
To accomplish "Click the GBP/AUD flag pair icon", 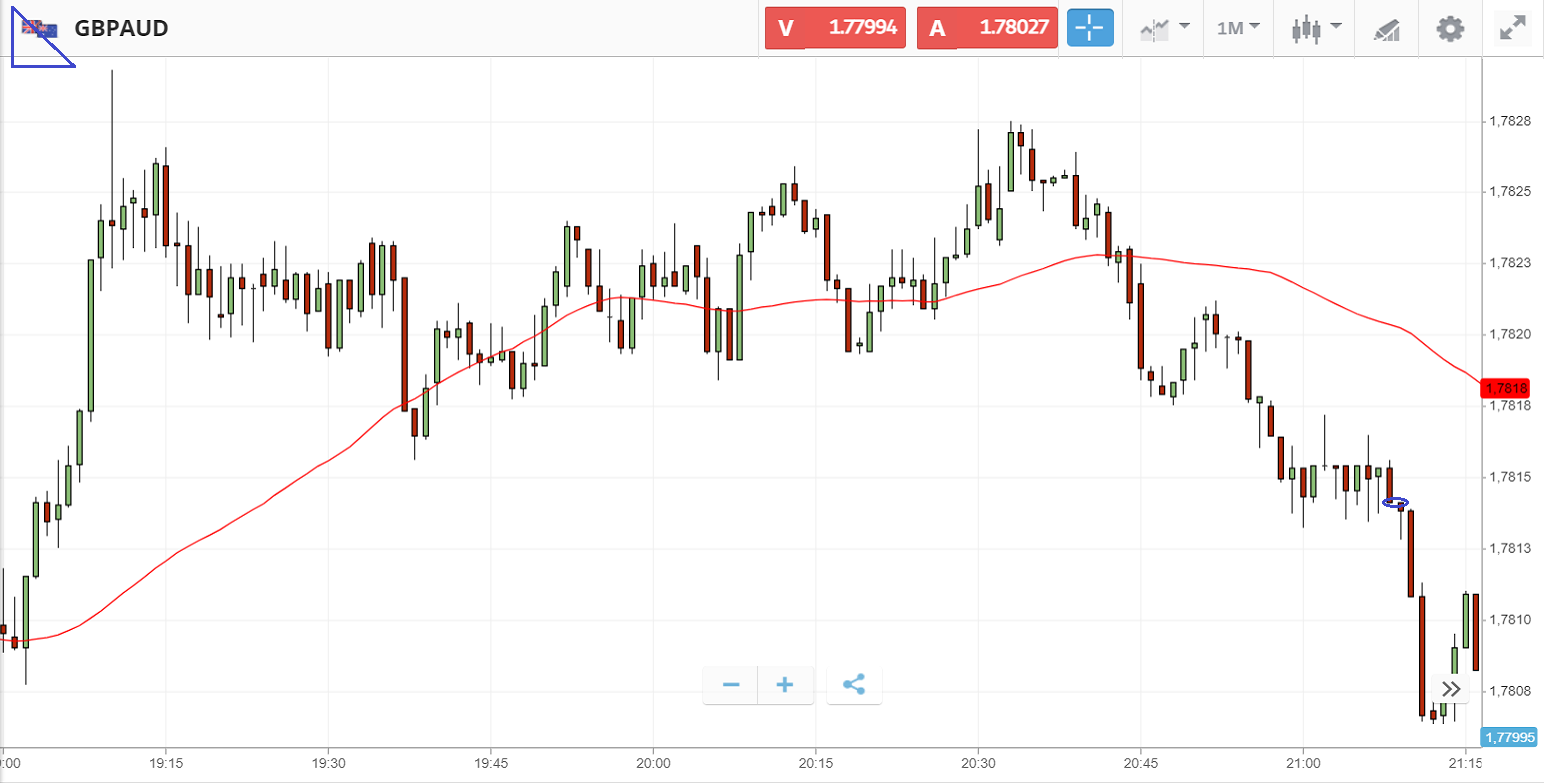I will 40,28.
